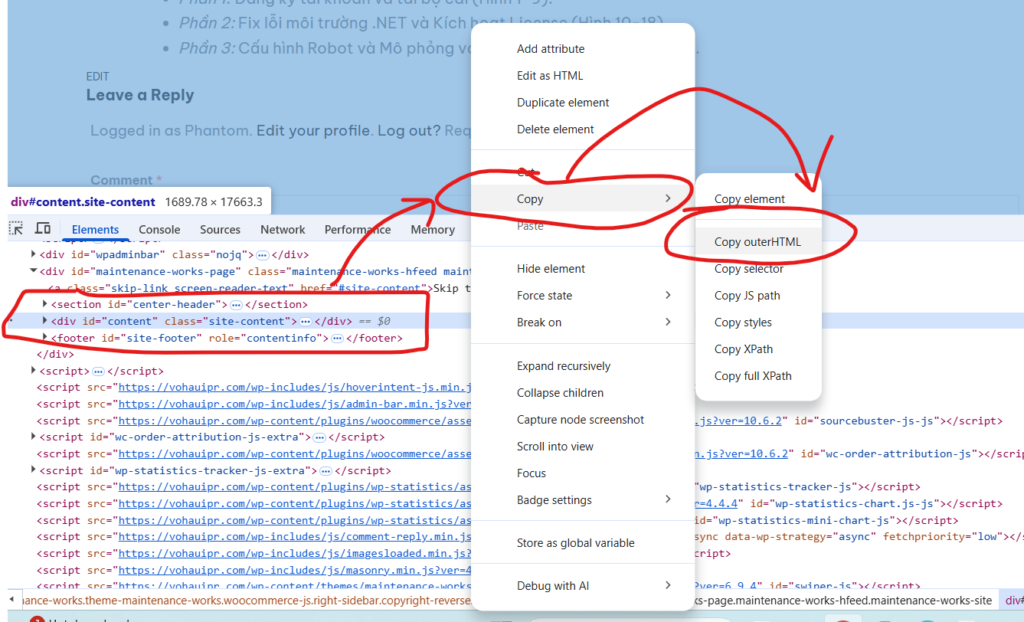This screenshot has height=622, width=1024.
Task: Choose Copy outerHTML from submenu
Action: click(x=757, y=242)
